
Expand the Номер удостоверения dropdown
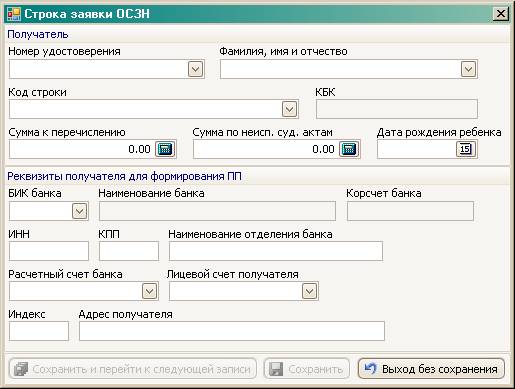195,69
